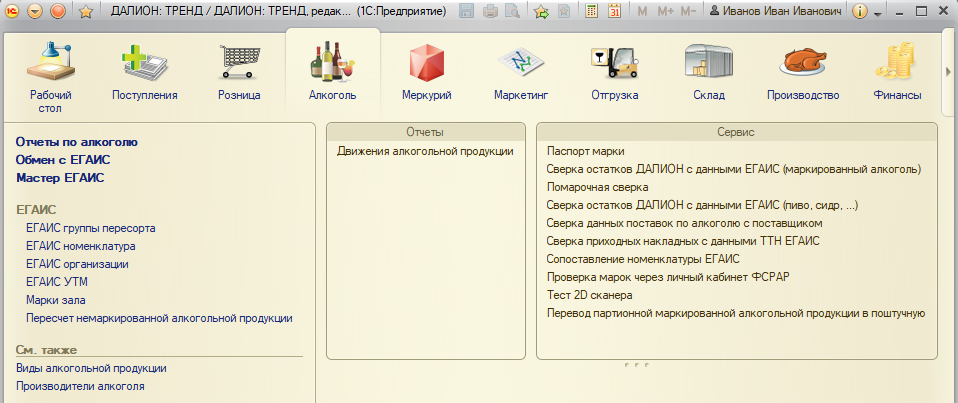Screen dimensions: 958x403
Task: Open Сверка остатков ДАЛИОН (маркированный алкоголь)
Action: pos(734,169)
